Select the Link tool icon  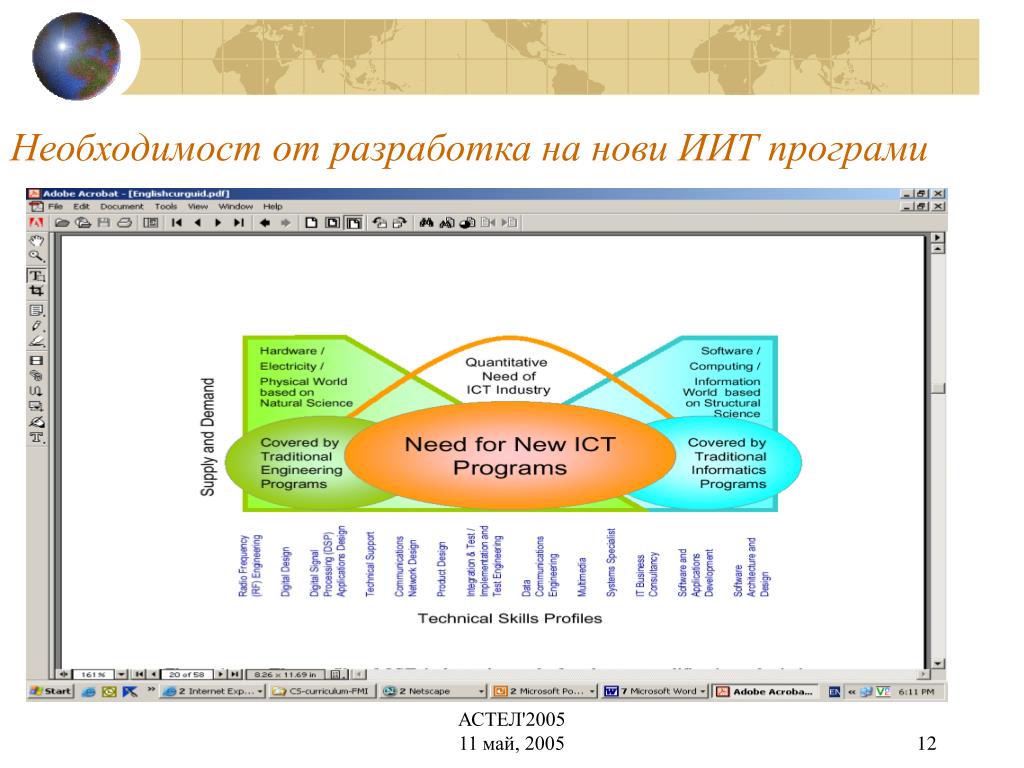click(x=37, y=376)
